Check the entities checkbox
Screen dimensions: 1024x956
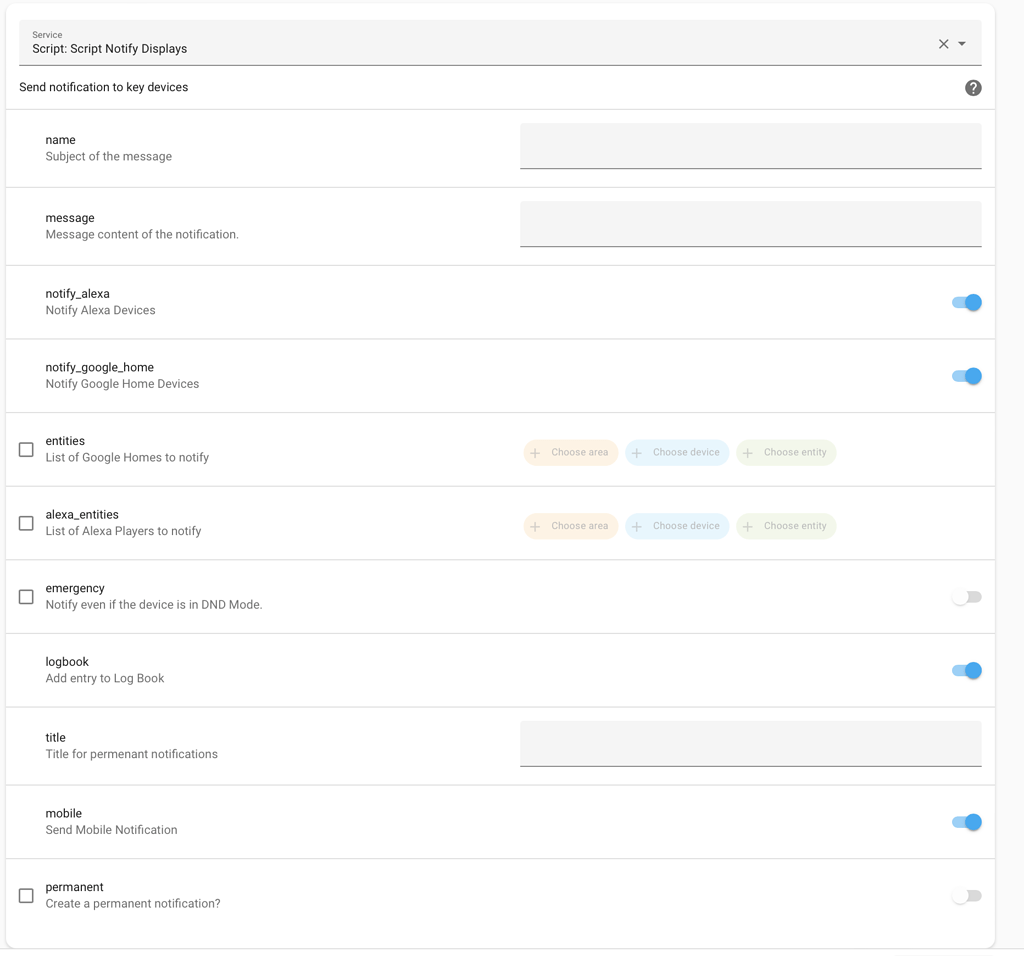26,449
